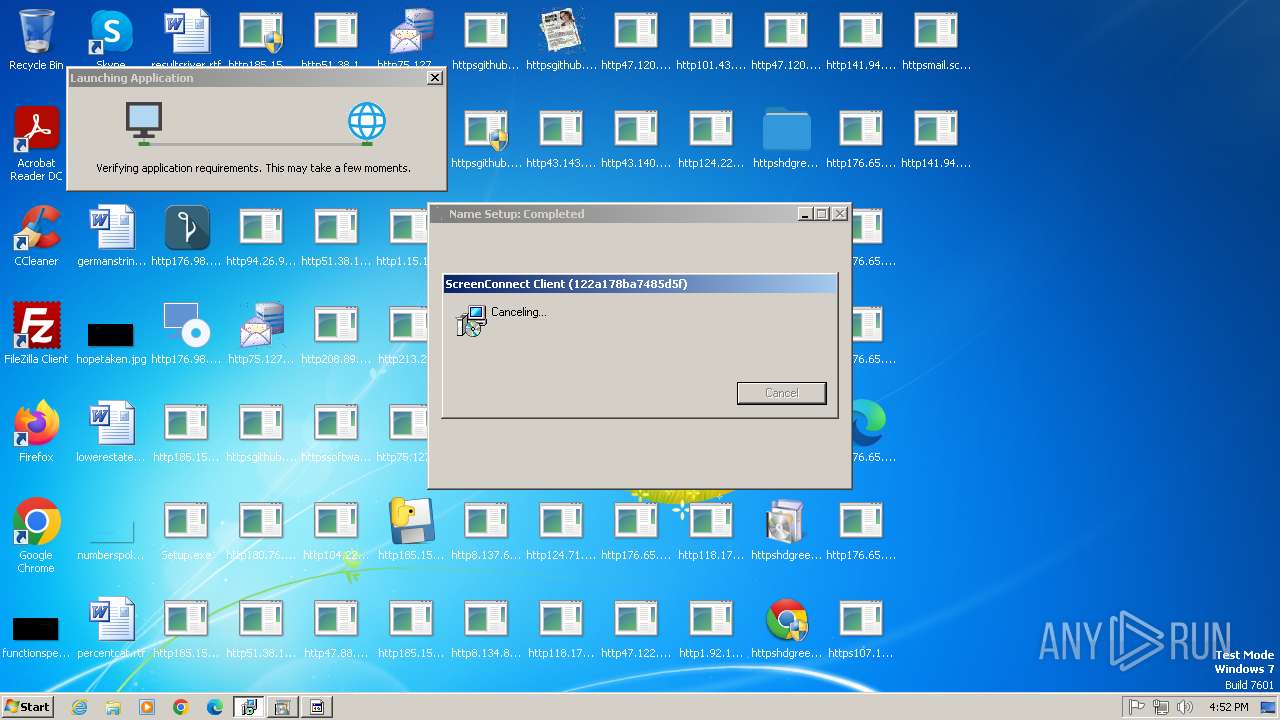Switch to the installer task on the taskbar
This screenshot has width=1280, height=720.
[249, 707]
